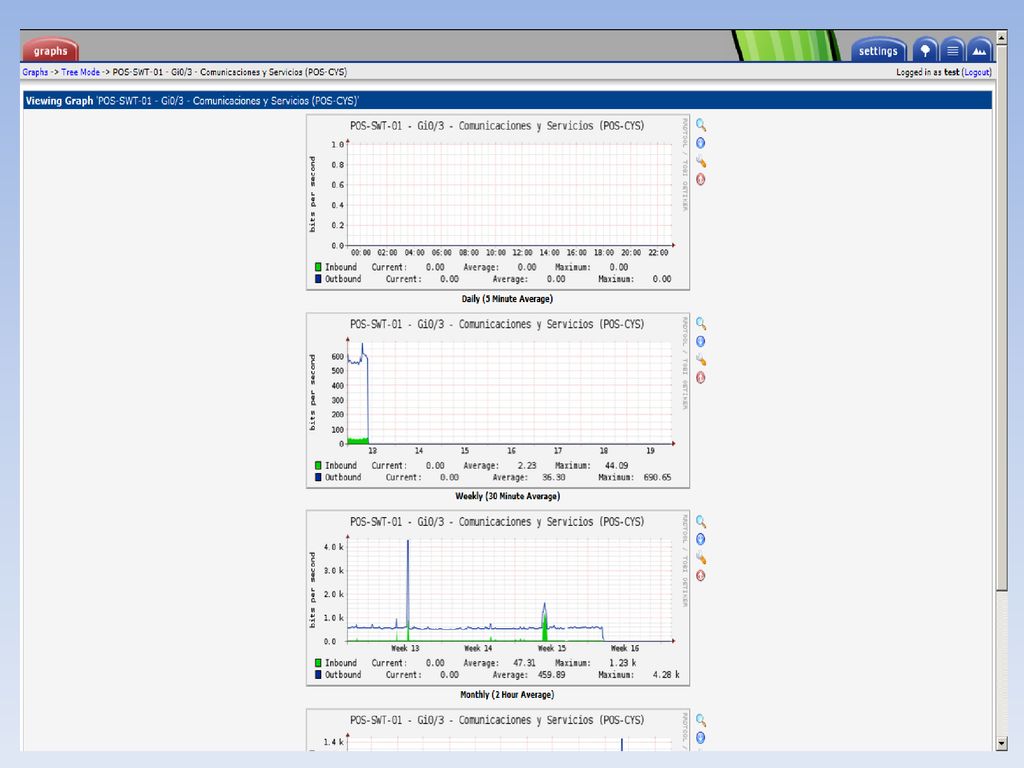
Task: Open the Weekly traffic graph image
Action: pos(498,400)
